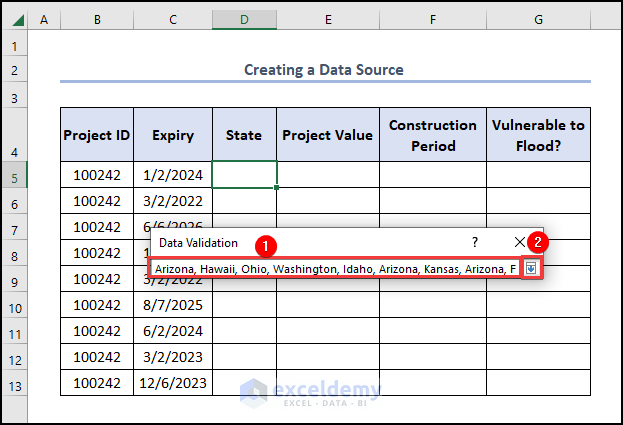Click the Creating a Data Source title
This screenshot has width=623, height=425.
[324, 70]
